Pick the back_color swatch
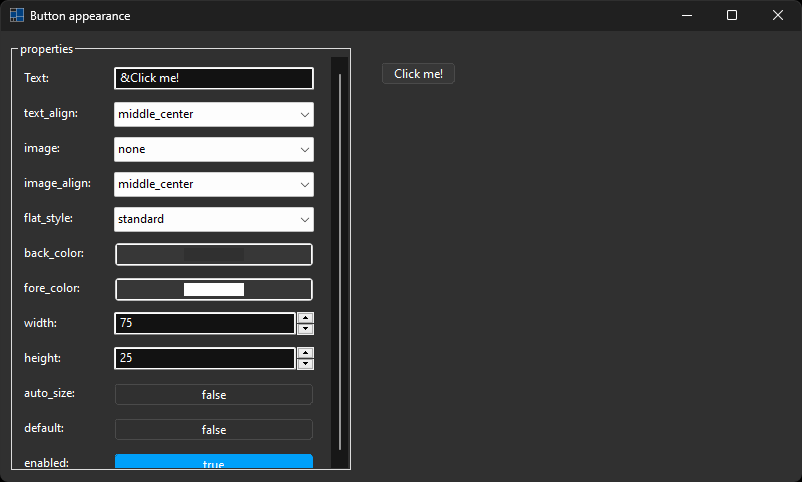Screen dimensions: 802x482 pos(214,254)
